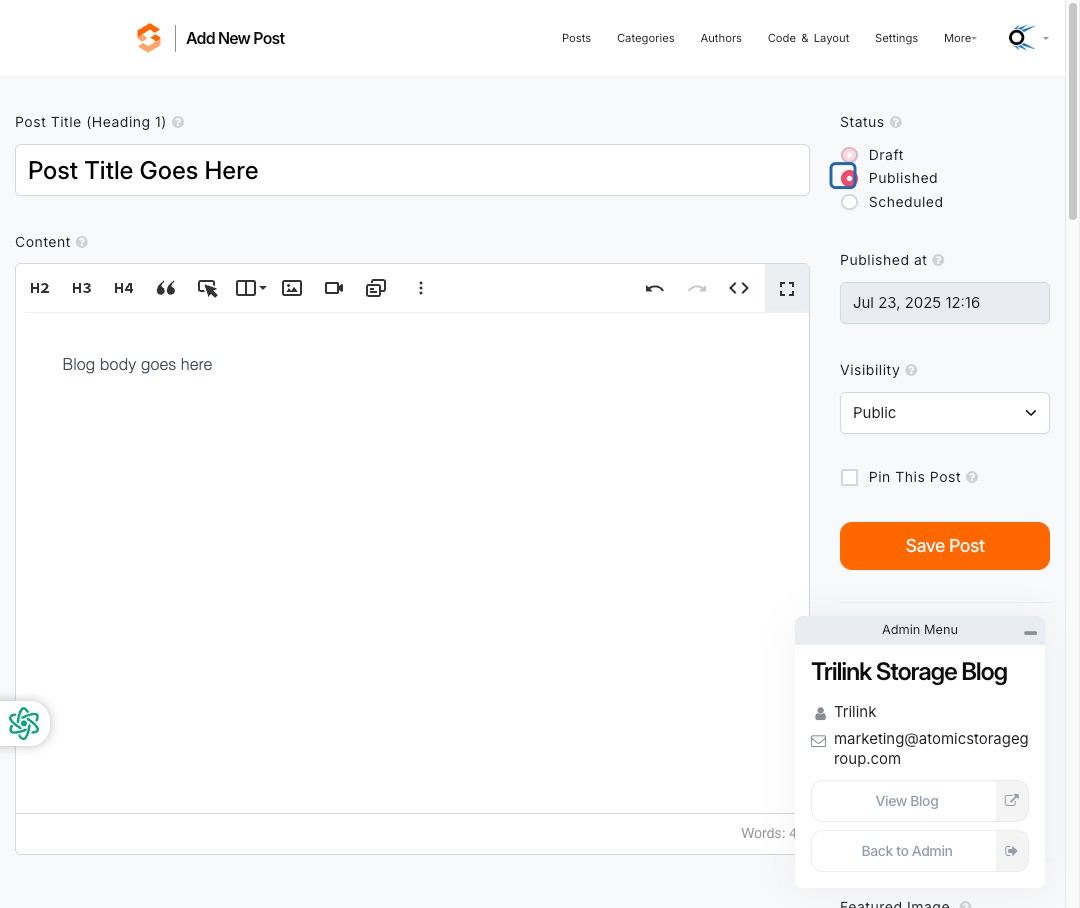Minimize the Admin Menu panel
This screenshot has height=908, width=1080.
pyautogui.click(x=1030, y=632)
